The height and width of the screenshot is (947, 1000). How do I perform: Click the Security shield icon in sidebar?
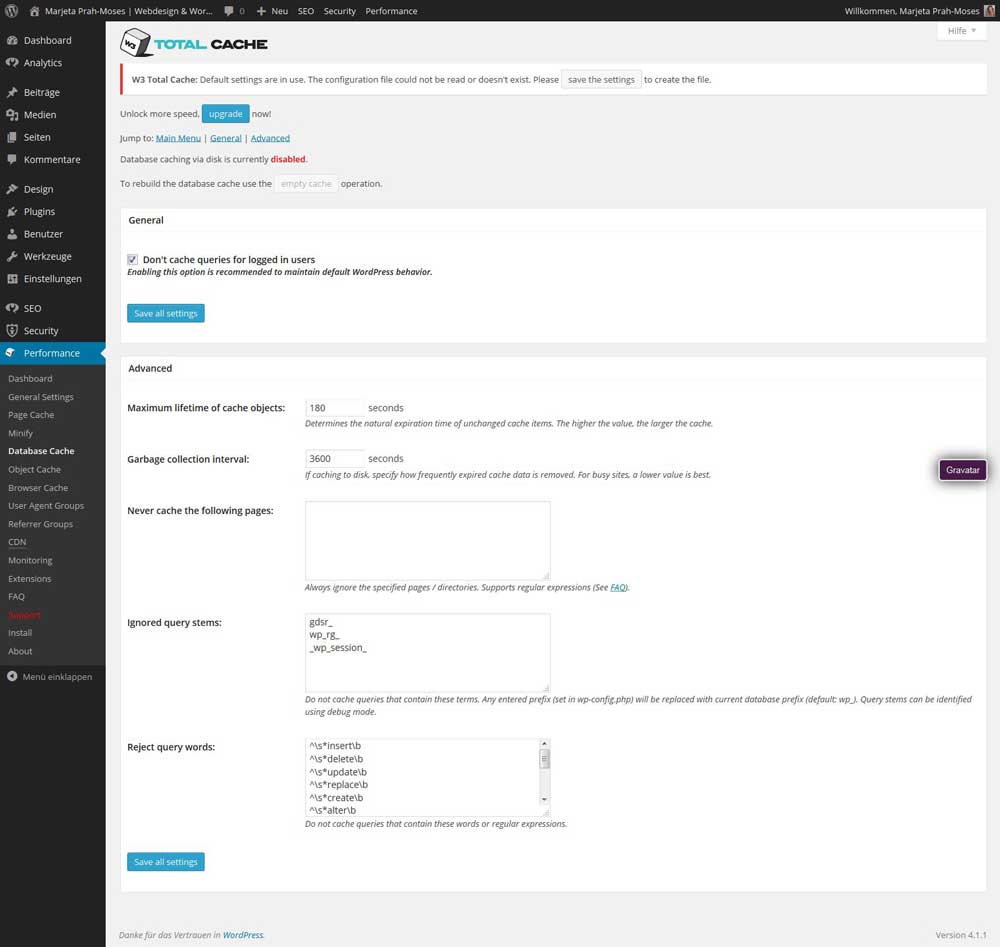point(12,331)
